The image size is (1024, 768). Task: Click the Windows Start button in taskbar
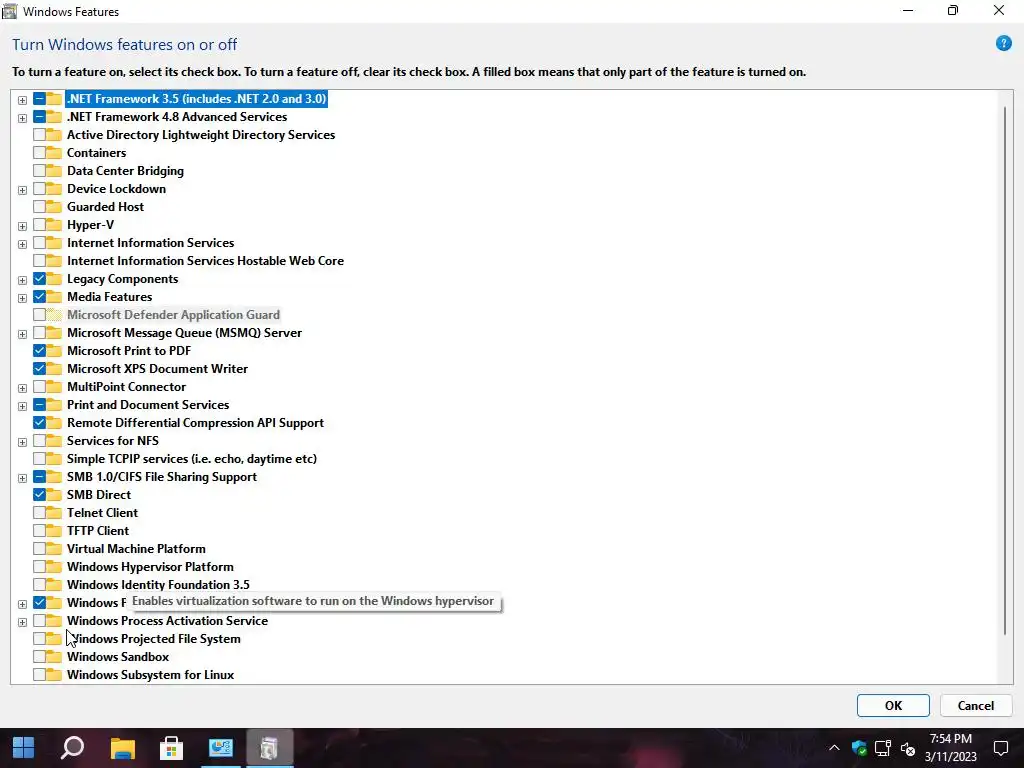click(24, 748)
